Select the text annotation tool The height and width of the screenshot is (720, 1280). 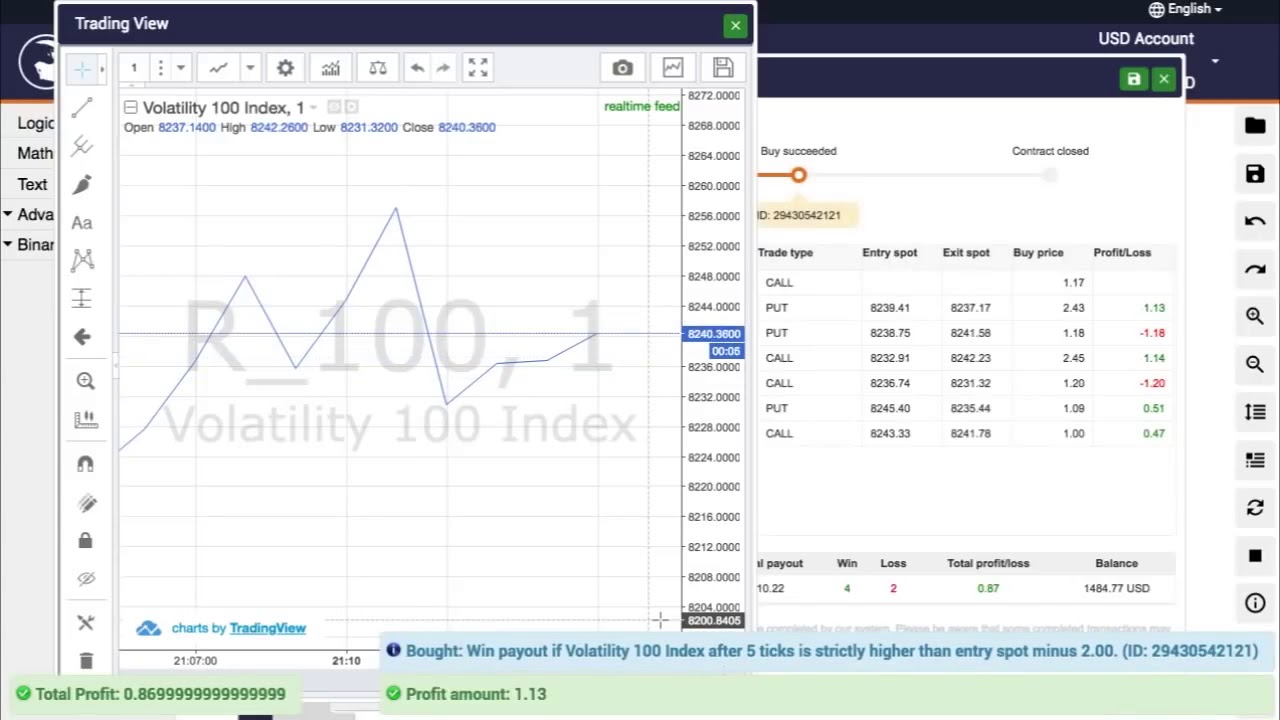[x=82, y=223]
